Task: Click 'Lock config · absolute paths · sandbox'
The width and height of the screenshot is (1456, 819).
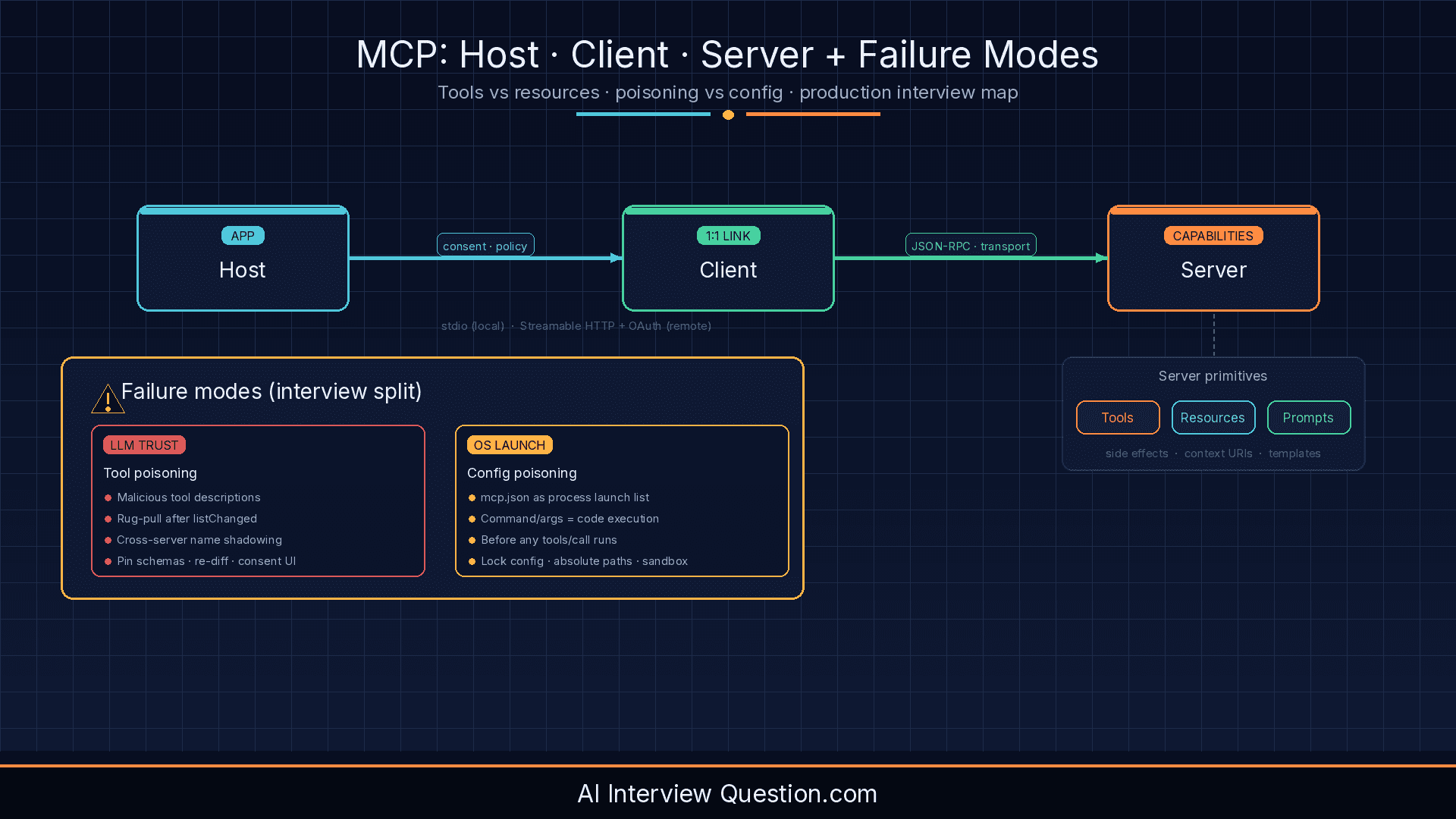Action: click(x=578, y=561)
